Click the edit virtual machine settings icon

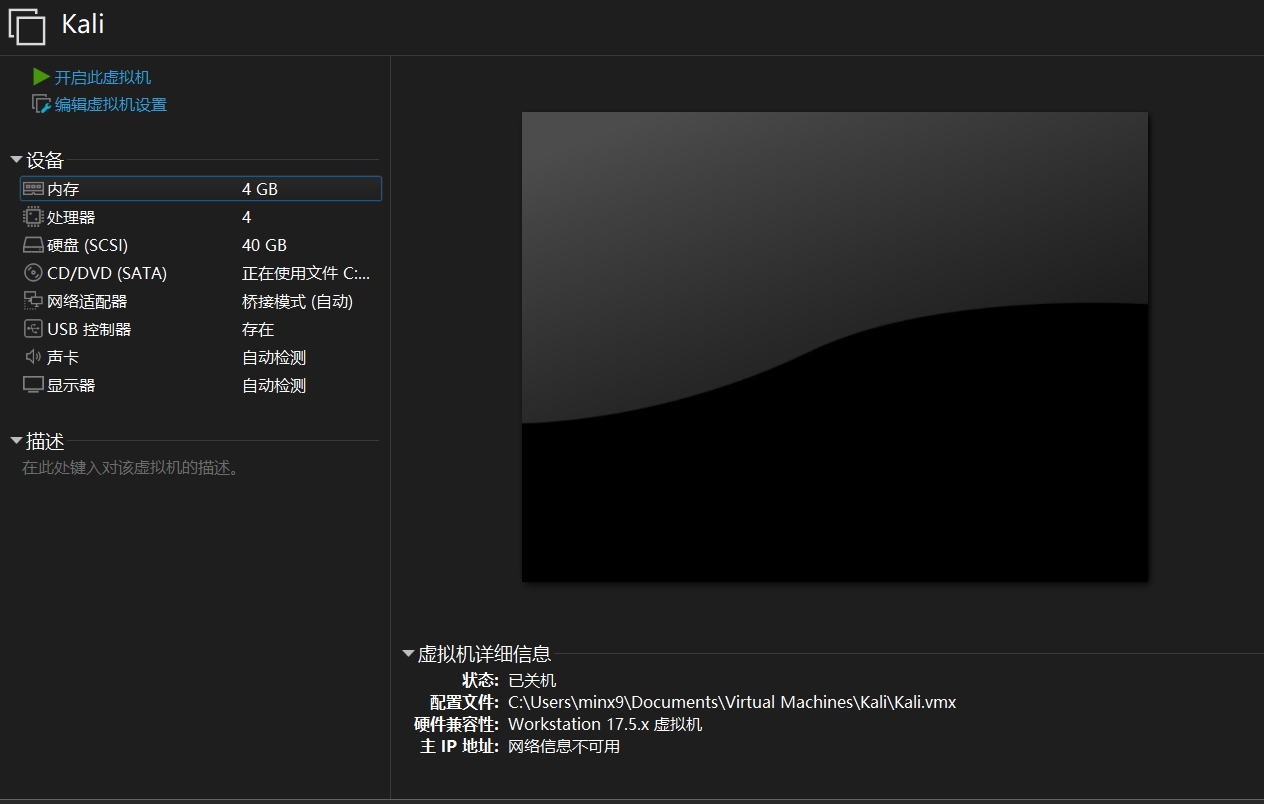coord(41,104)
